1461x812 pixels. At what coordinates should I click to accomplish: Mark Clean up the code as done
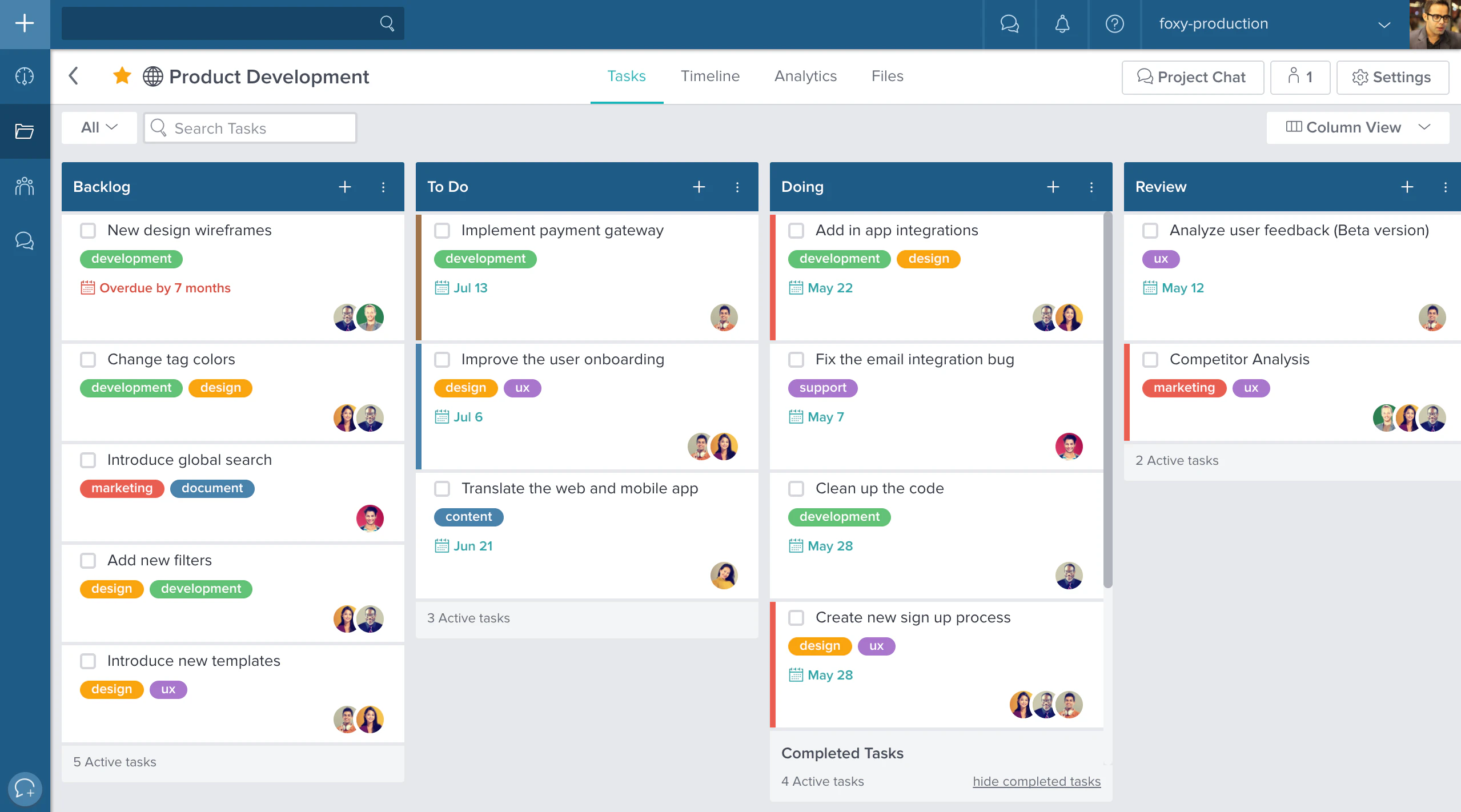(796, 489)
